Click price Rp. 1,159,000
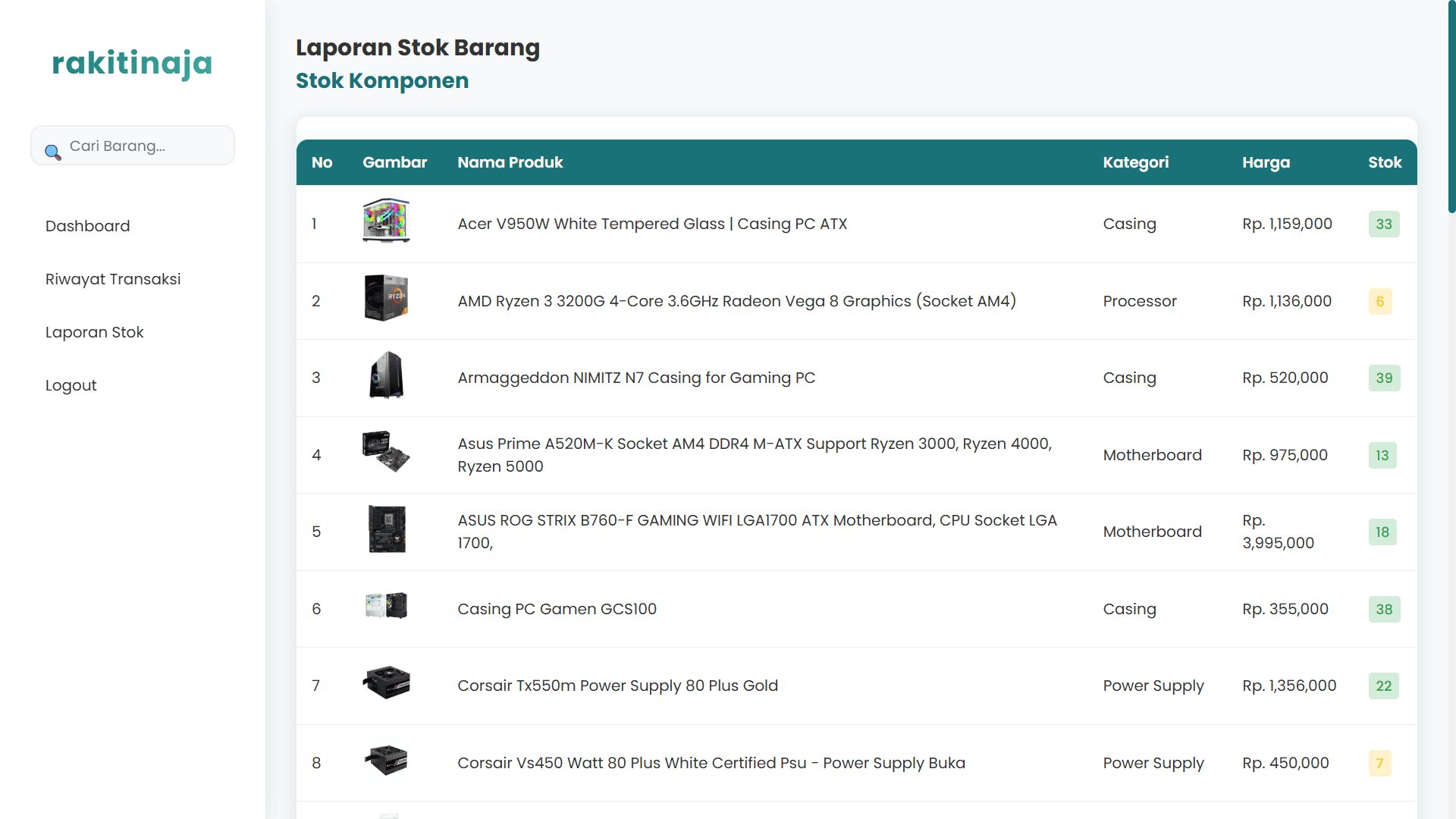This screenshot has width=1456, height=819. tap(1287, 224)
